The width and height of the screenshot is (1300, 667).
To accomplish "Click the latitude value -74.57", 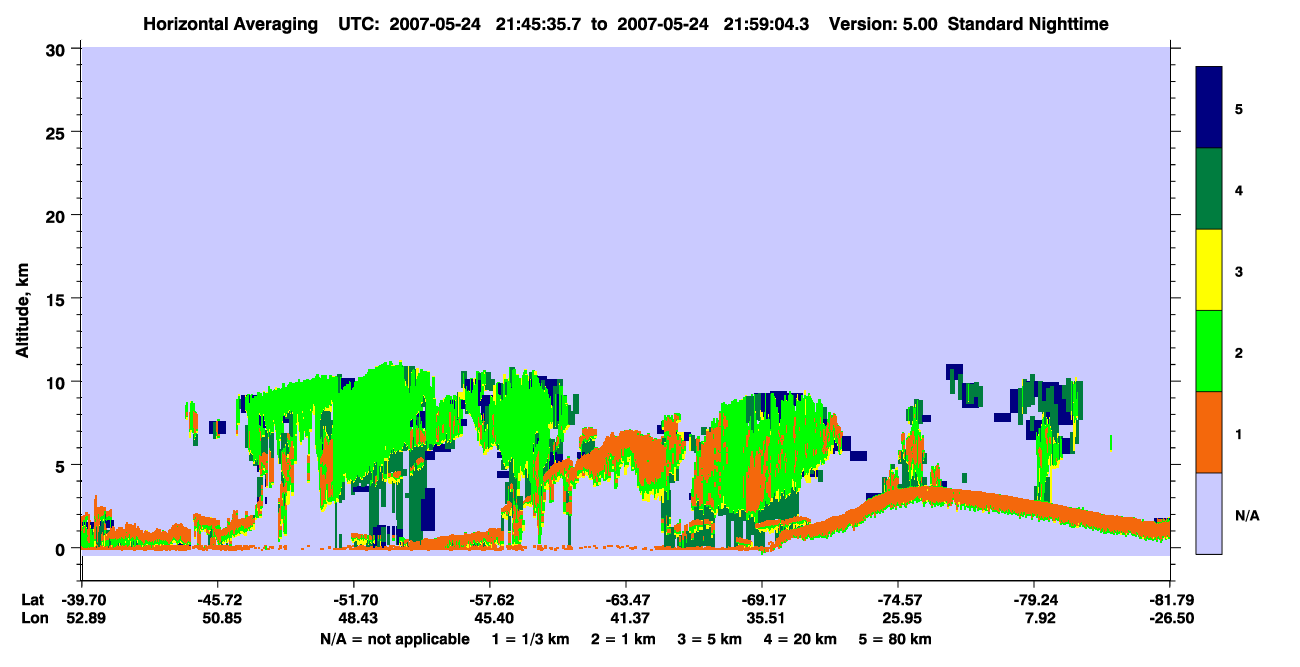I will [x=898, y=600].
